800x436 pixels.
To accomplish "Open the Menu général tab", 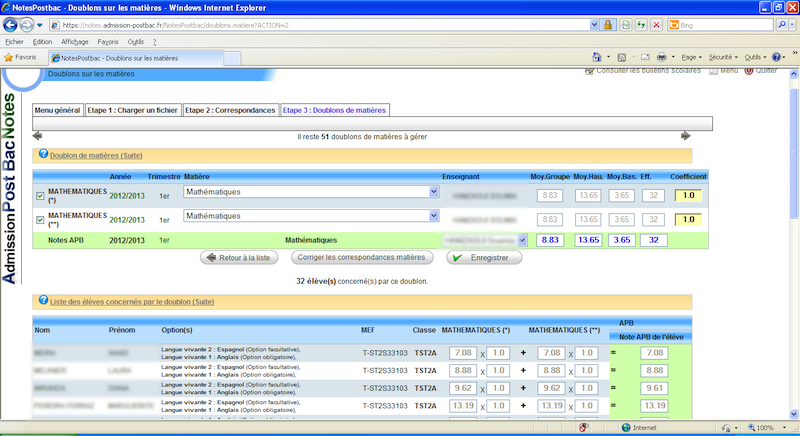I will (x=57, y=110).
